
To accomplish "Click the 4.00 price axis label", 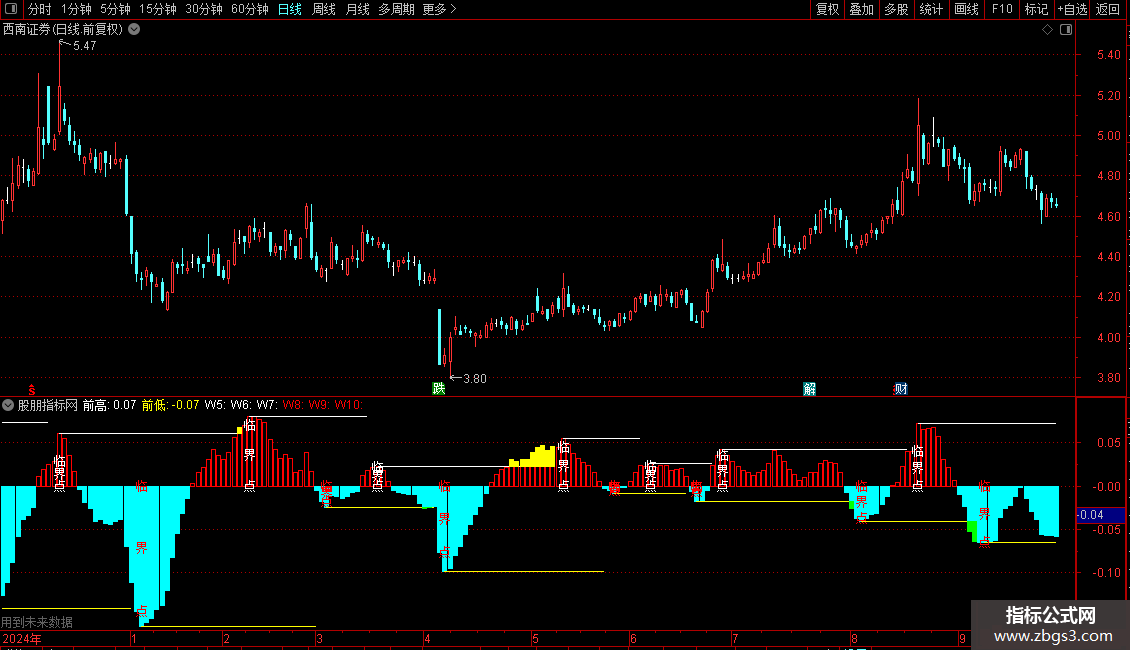I will tap(1108, 337).
